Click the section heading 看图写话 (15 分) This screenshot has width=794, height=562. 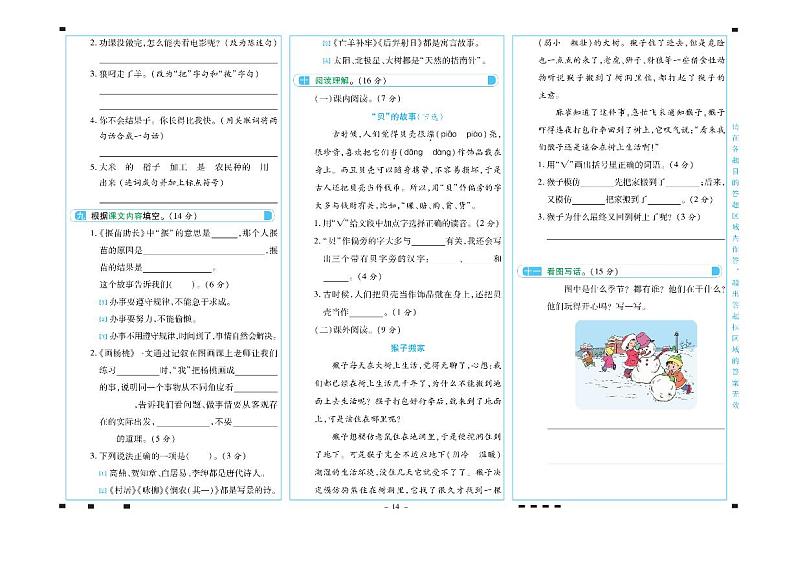point(582,272)
